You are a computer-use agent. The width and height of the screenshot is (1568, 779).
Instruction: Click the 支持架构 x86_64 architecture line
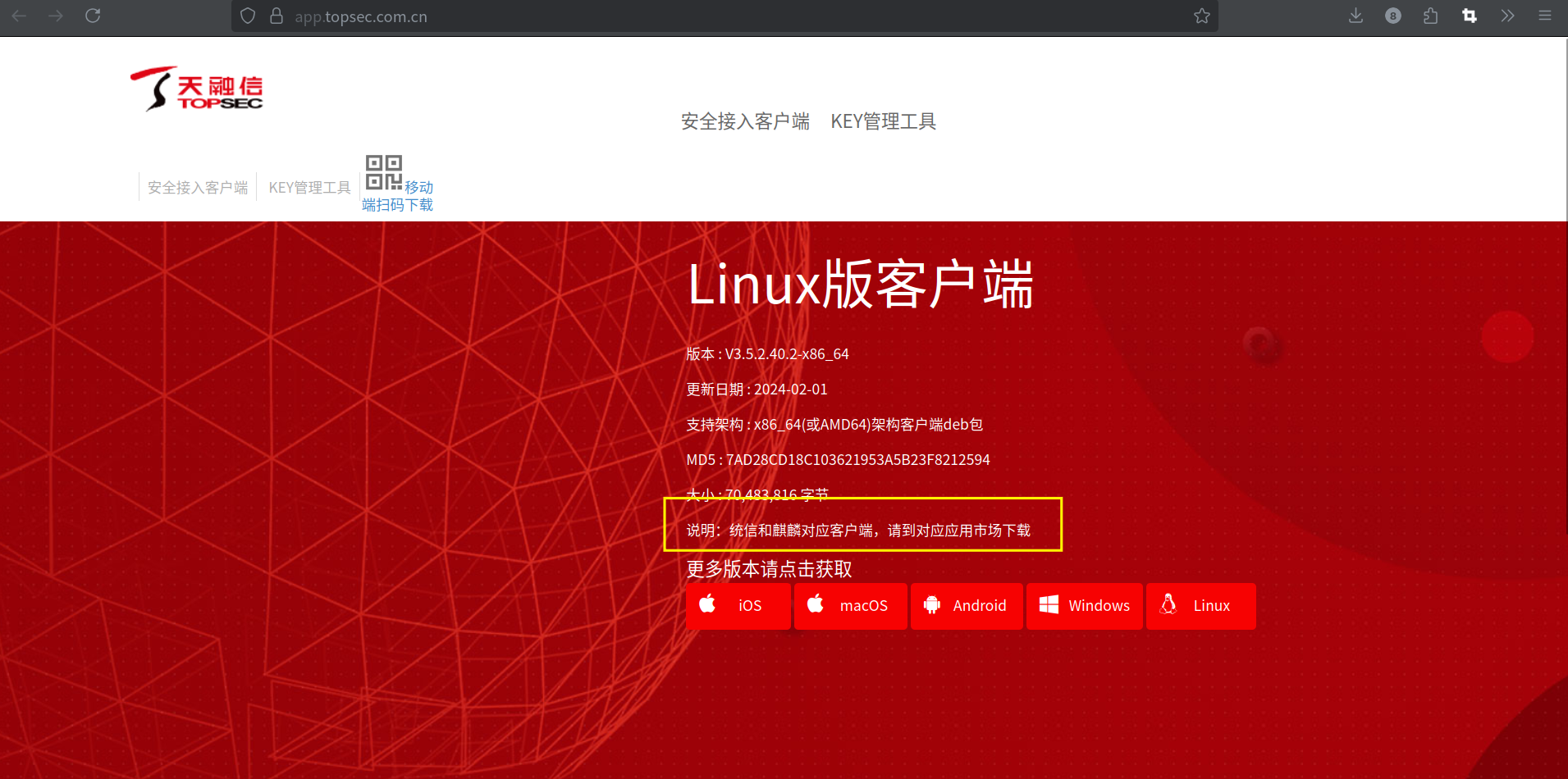(x=834, y=425)
